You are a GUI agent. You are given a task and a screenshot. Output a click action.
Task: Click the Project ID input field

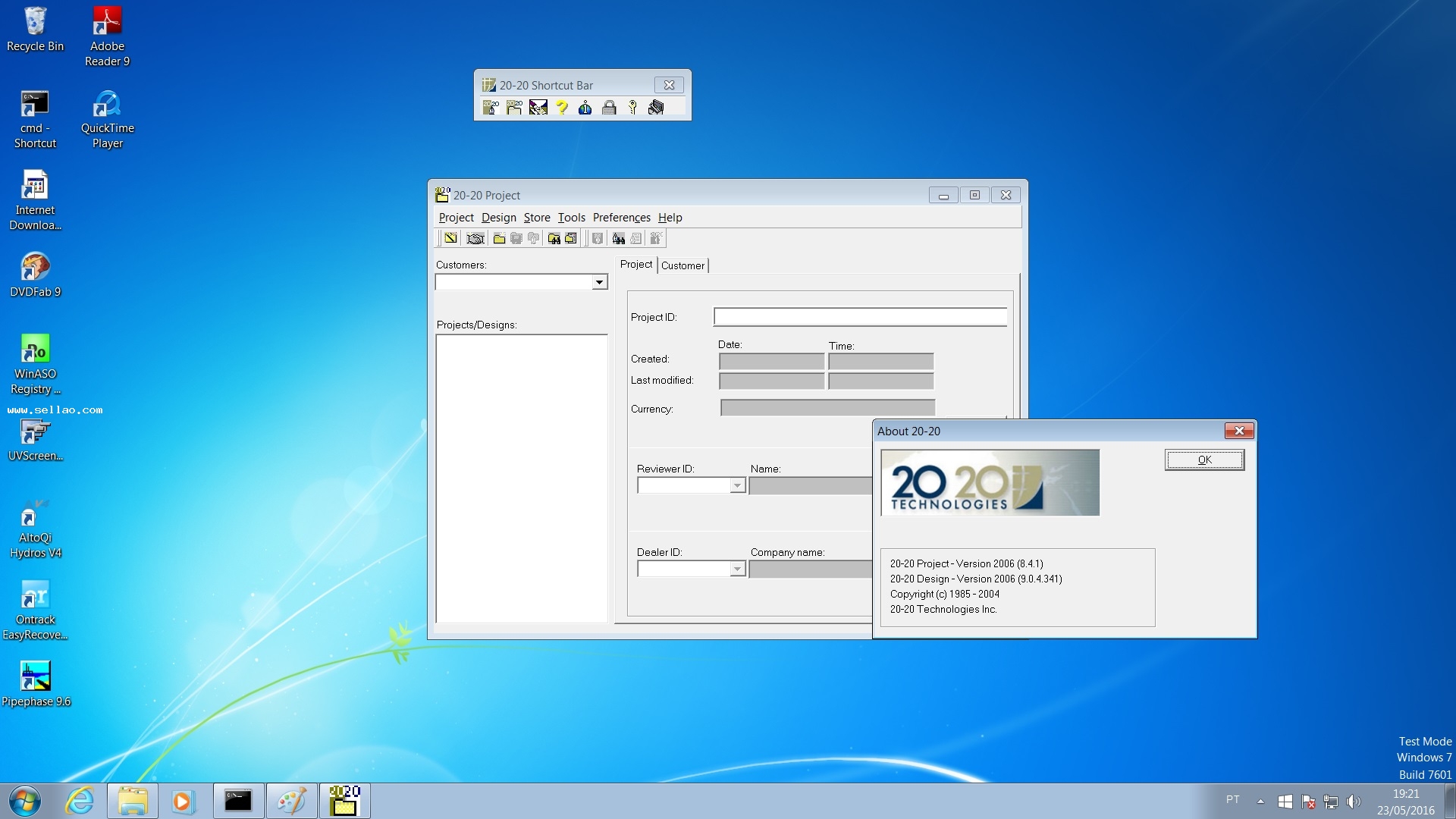tap(860, 317)
